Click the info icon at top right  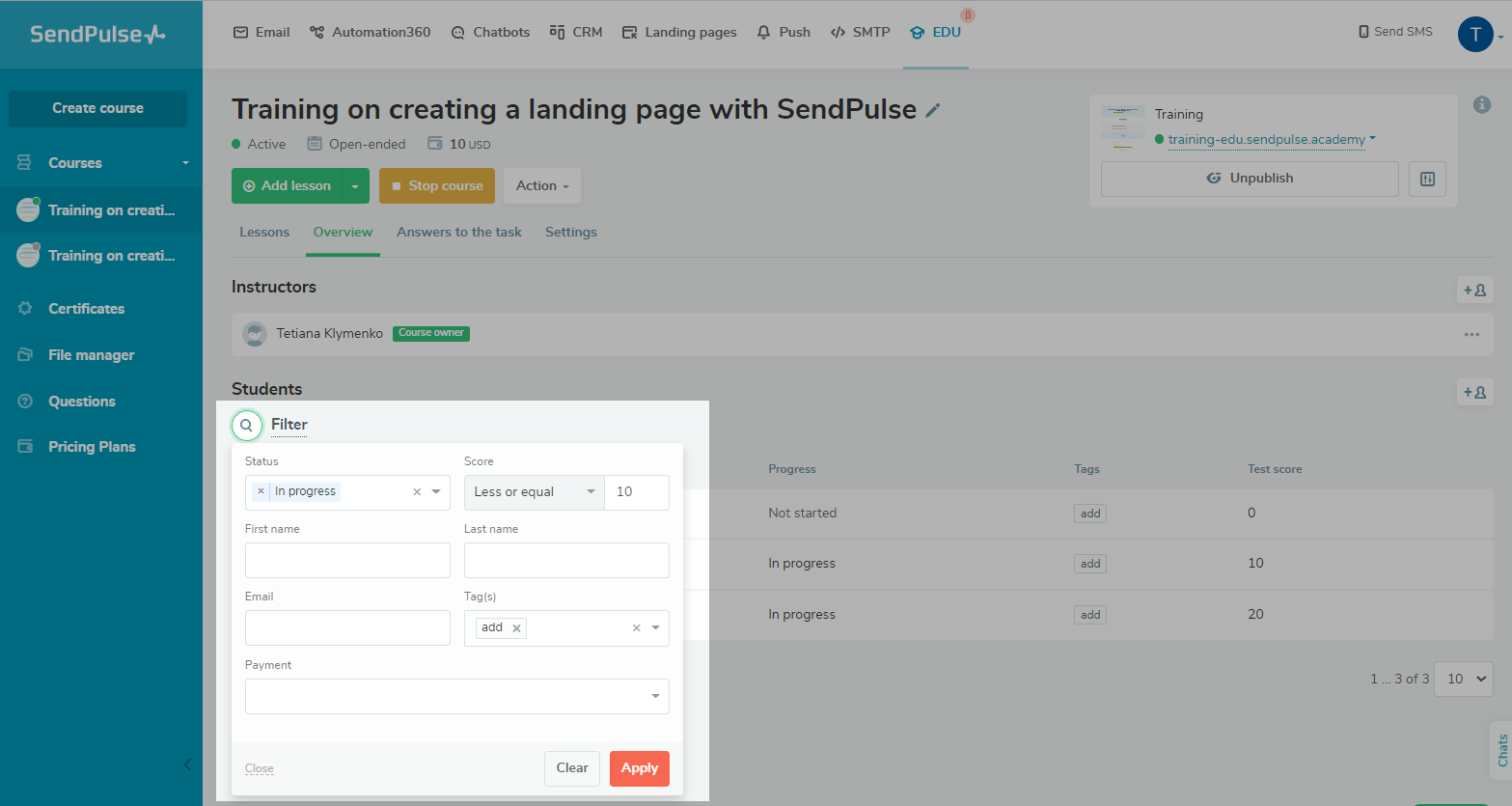pos(1482,105)
